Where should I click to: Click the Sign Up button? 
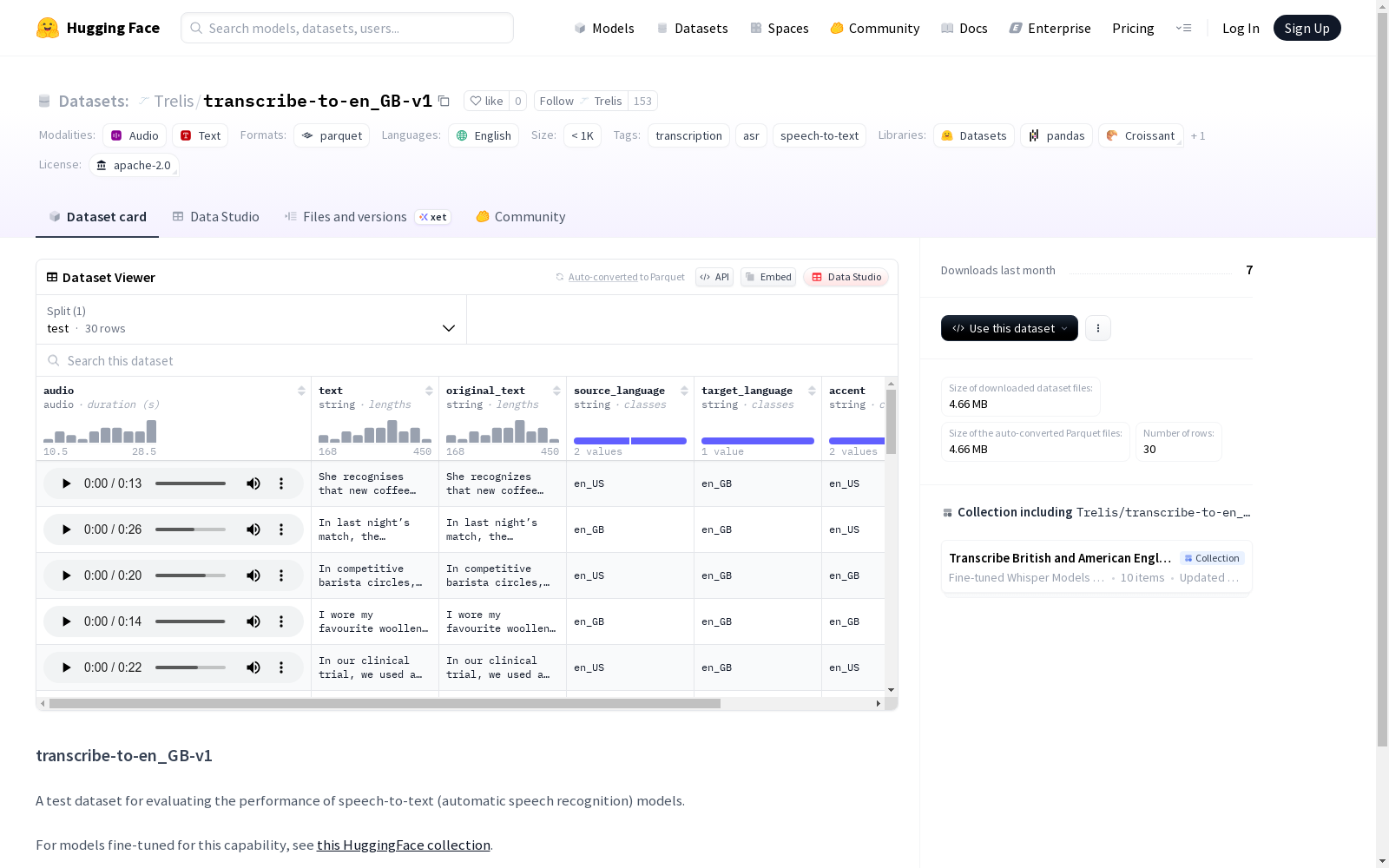pyautogui.click(x=1307, y=28)
